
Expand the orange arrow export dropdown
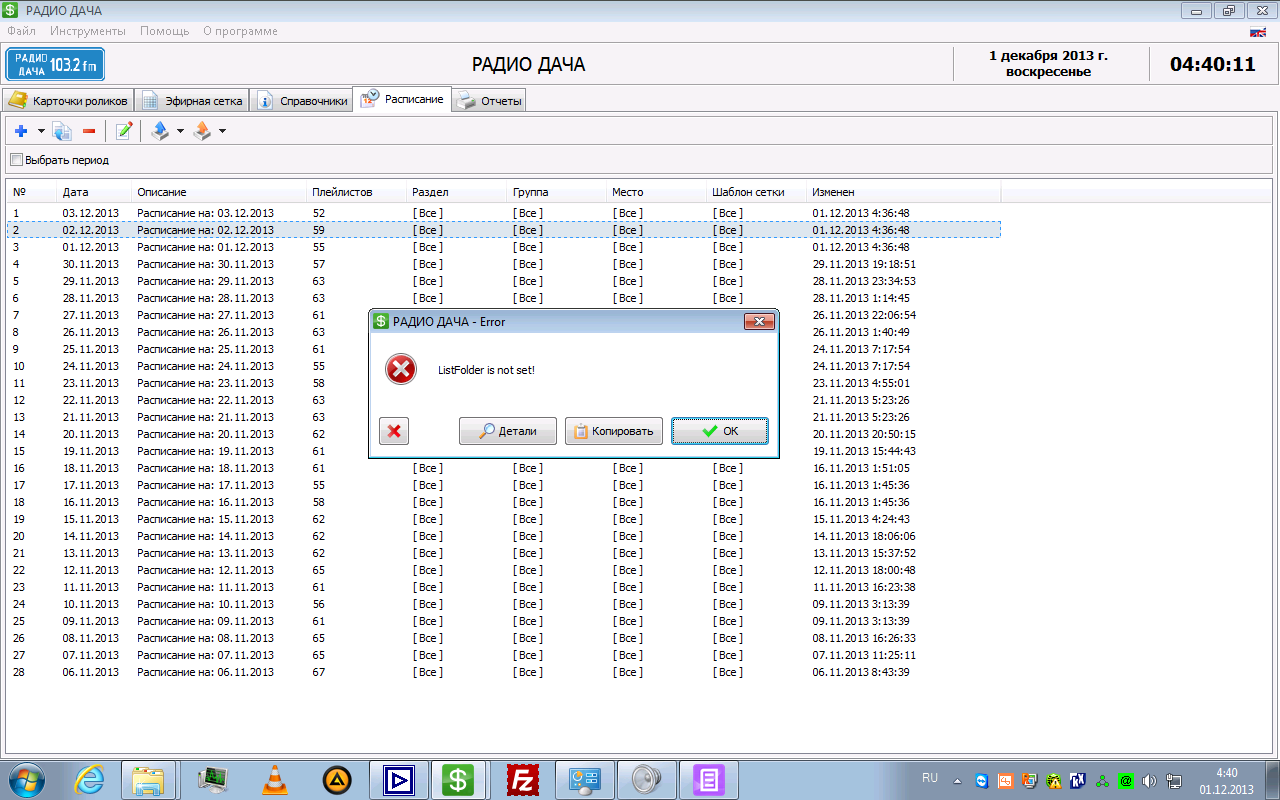[x=222, y=131]
